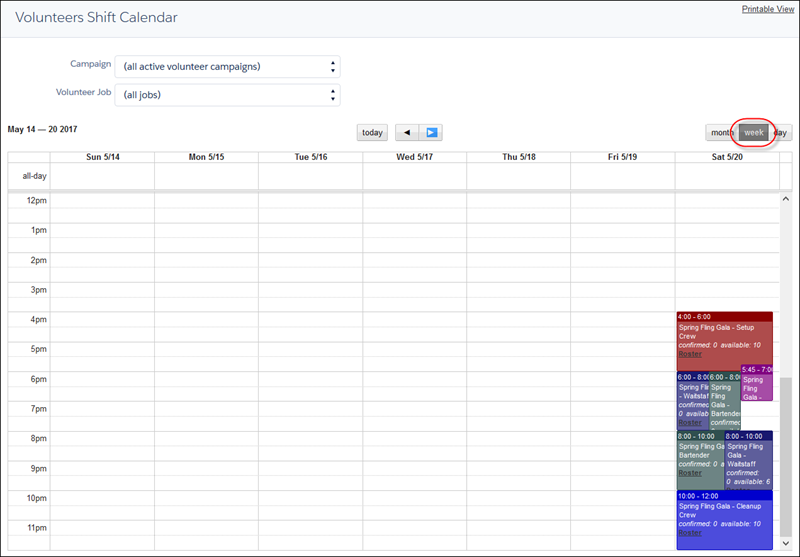Open the Campaign dropdown

[228, 67]
